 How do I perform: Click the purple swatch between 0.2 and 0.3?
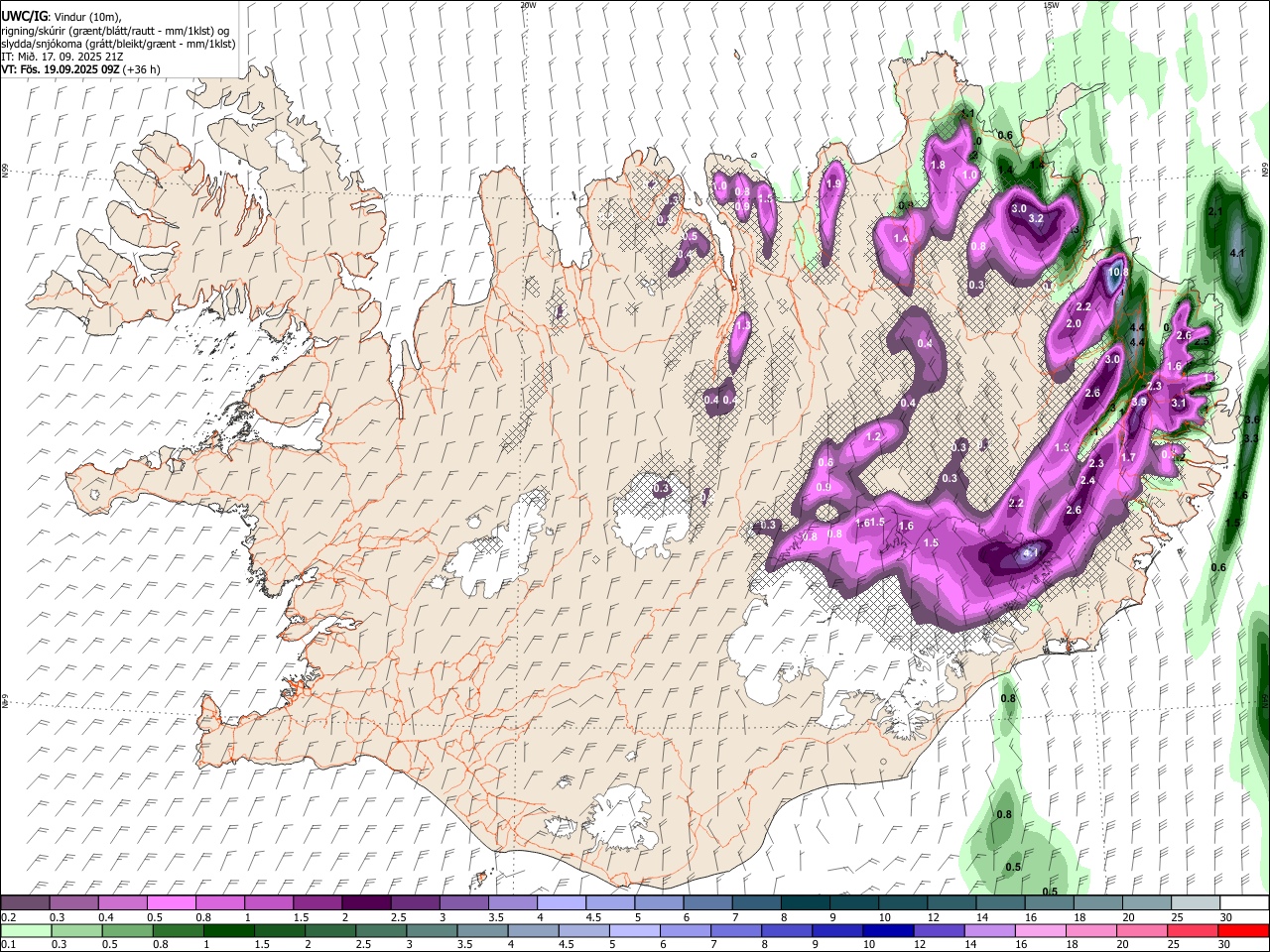pyautogui.click(x=26, y=902)
